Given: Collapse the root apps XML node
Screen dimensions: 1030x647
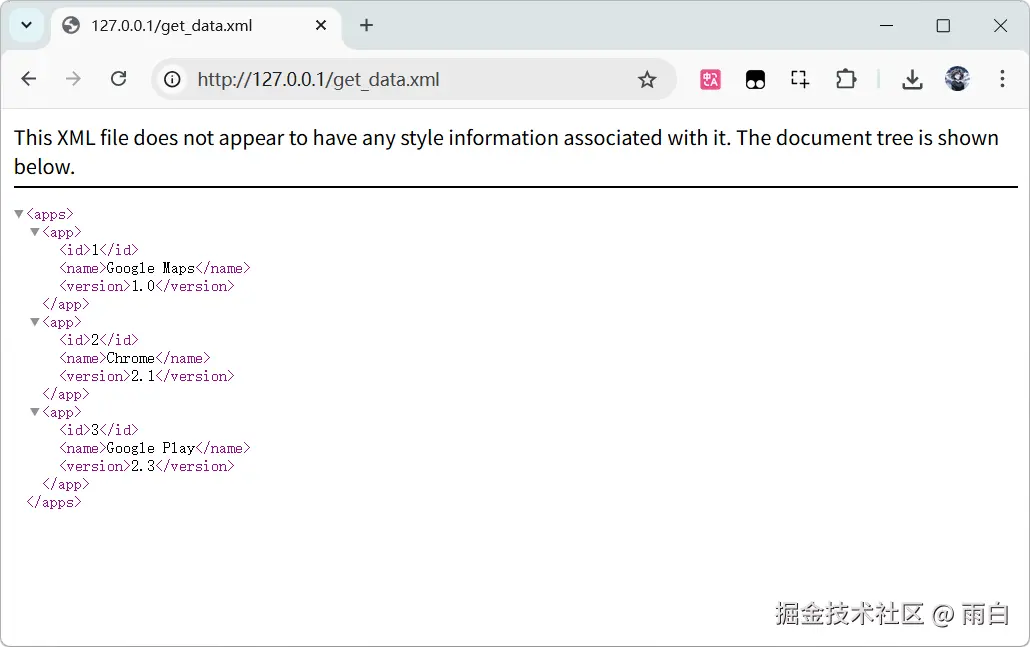Looking at the screenshot, I should click(18, 213).
